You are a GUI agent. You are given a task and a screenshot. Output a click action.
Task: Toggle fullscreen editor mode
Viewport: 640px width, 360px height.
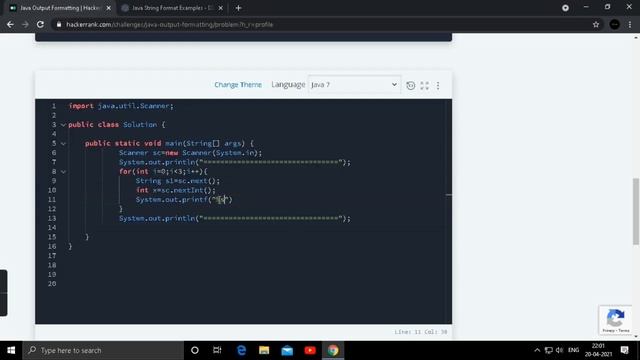point(424,85)
